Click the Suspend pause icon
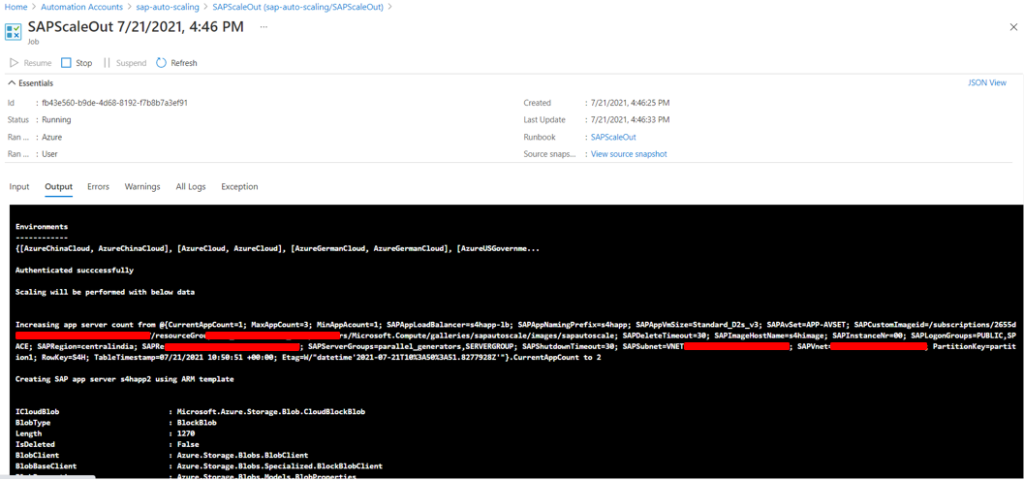The height and width of the screenshot is (480, 1024). pyautogui.click(x=106, y=63)
